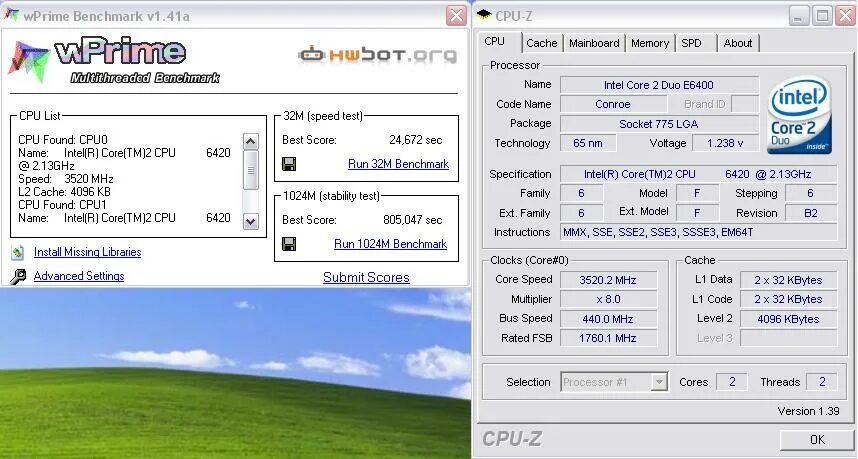Open the Submit Scores link

tap(366, 277)
